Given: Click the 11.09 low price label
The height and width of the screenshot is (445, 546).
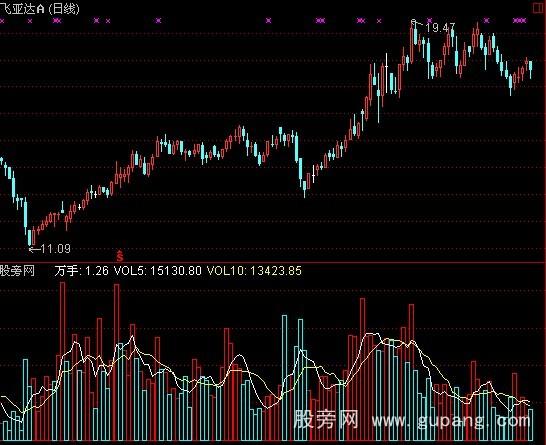Looking at the screenshot, I should [x=55, y=249].
